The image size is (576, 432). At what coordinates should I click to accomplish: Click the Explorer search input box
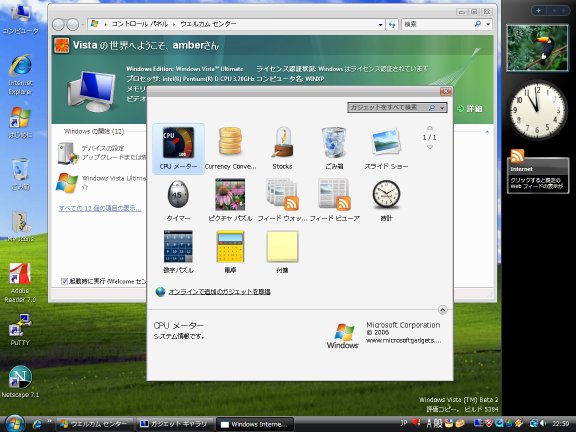[x=437, y=24]
